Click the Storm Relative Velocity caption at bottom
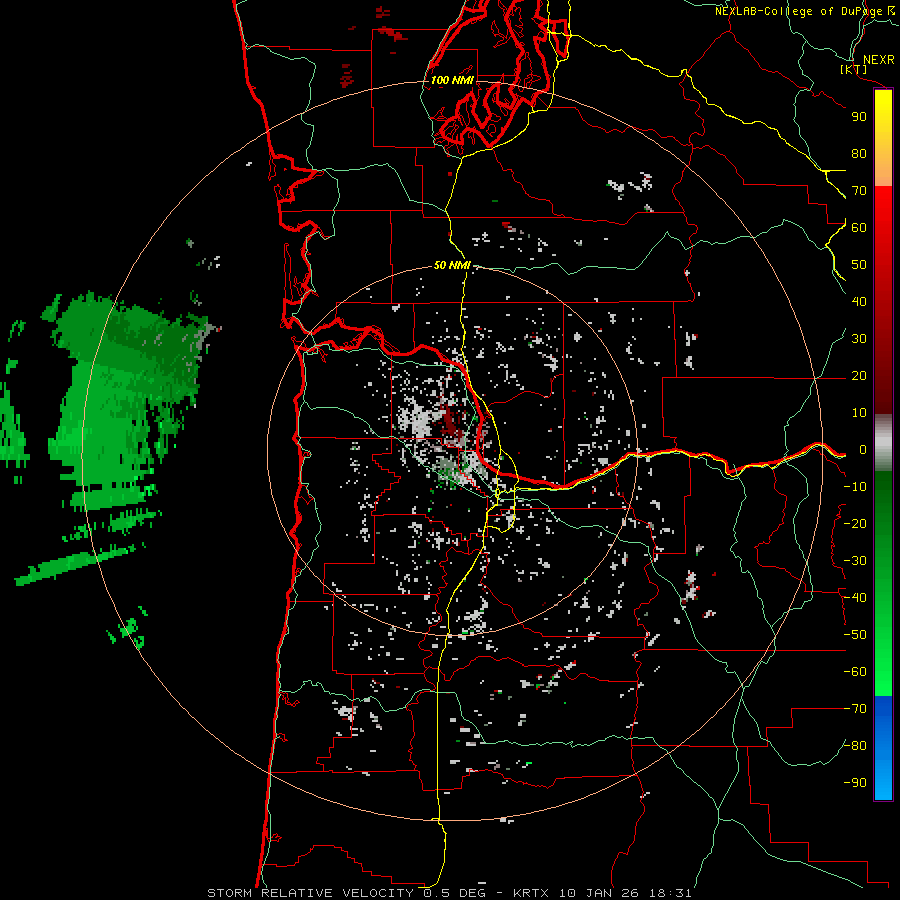 click(449, 893)
